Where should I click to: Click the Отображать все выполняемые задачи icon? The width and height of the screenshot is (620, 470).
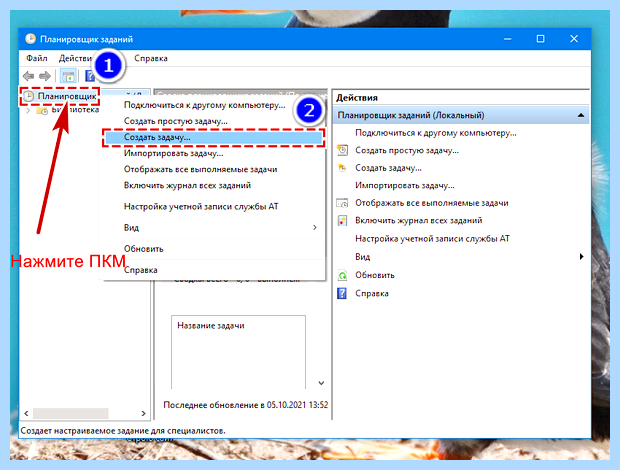coord(342,203)
